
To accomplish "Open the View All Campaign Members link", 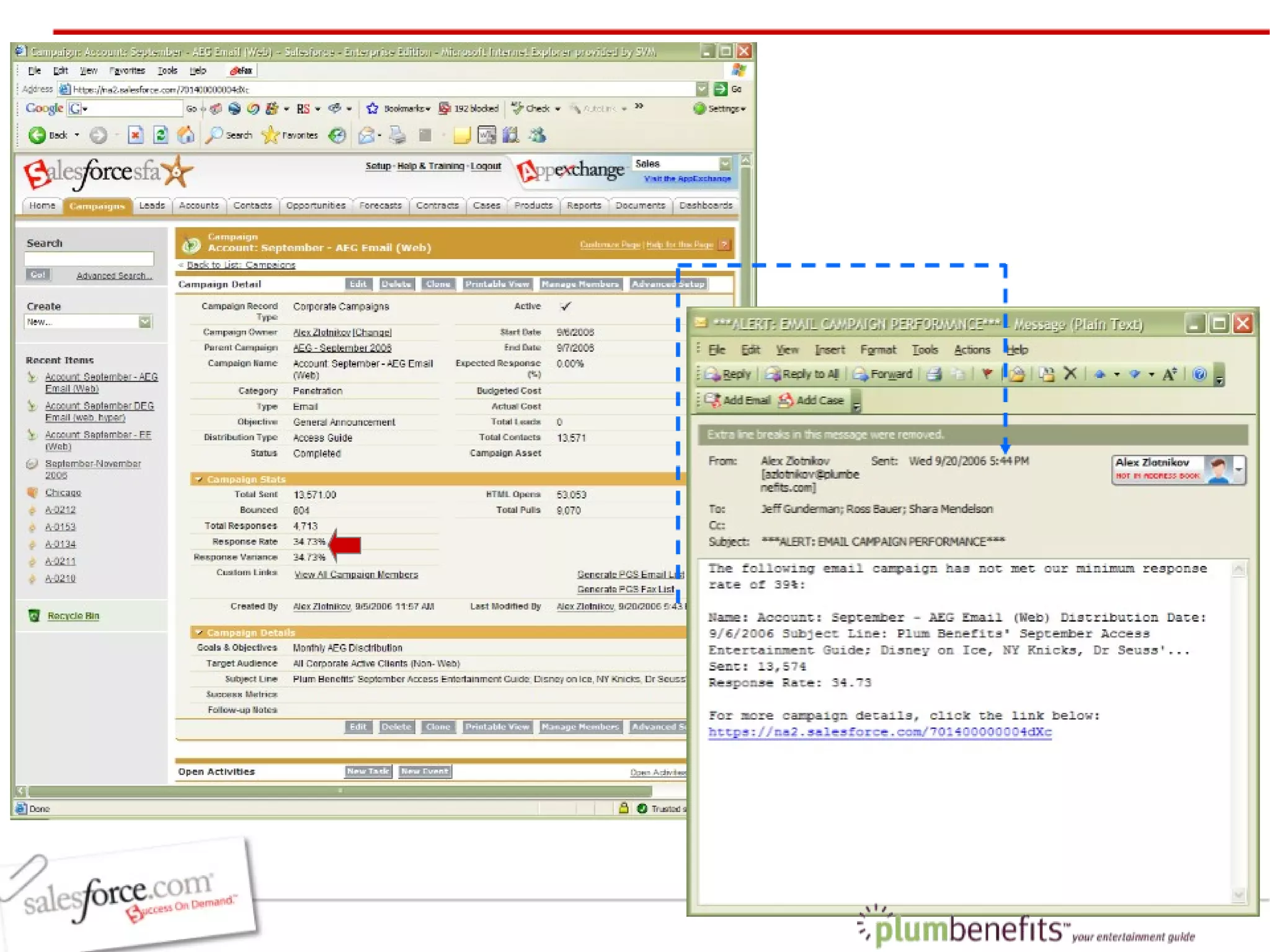I will [356, 575].
